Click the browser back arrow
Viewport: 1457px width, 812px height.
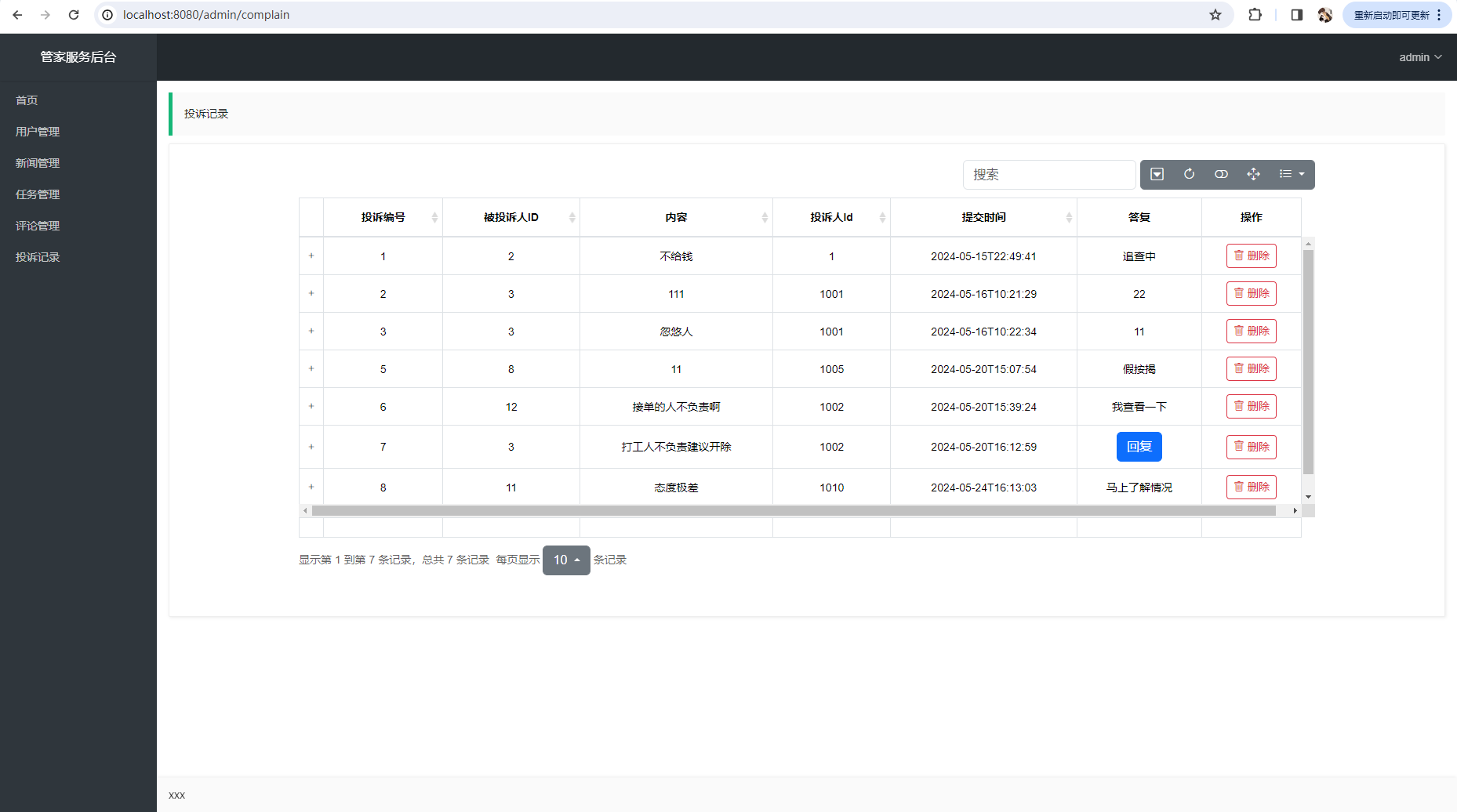[17, 15]
